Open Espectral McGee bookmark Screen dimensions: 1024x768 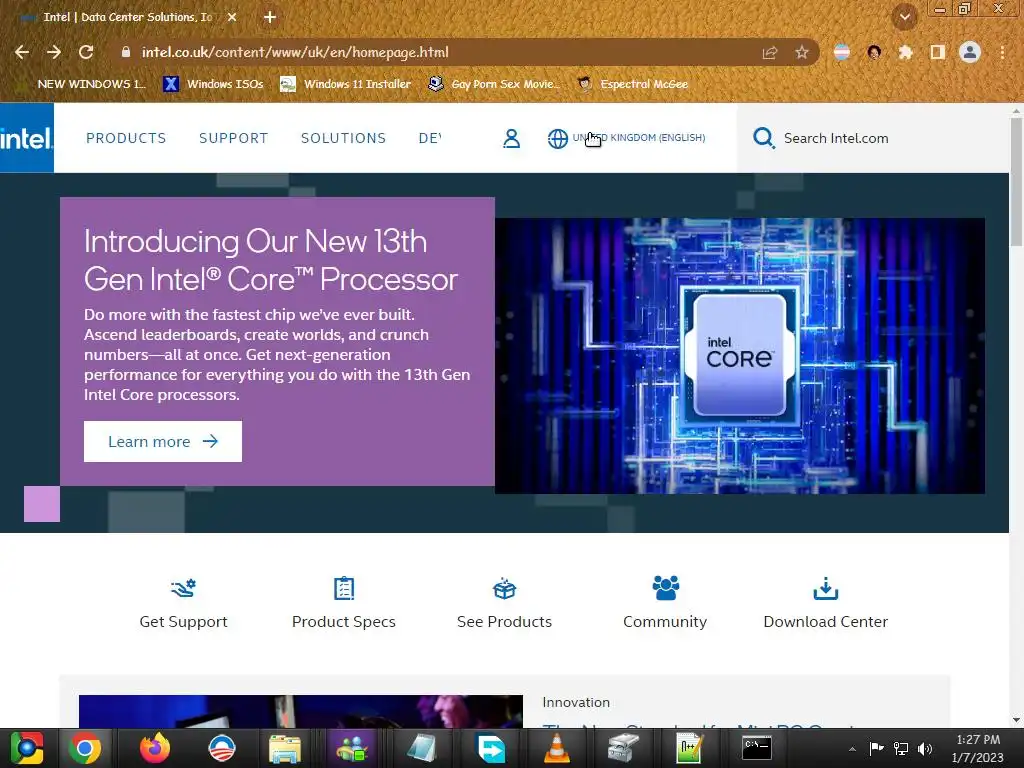[x=633, y=84]
